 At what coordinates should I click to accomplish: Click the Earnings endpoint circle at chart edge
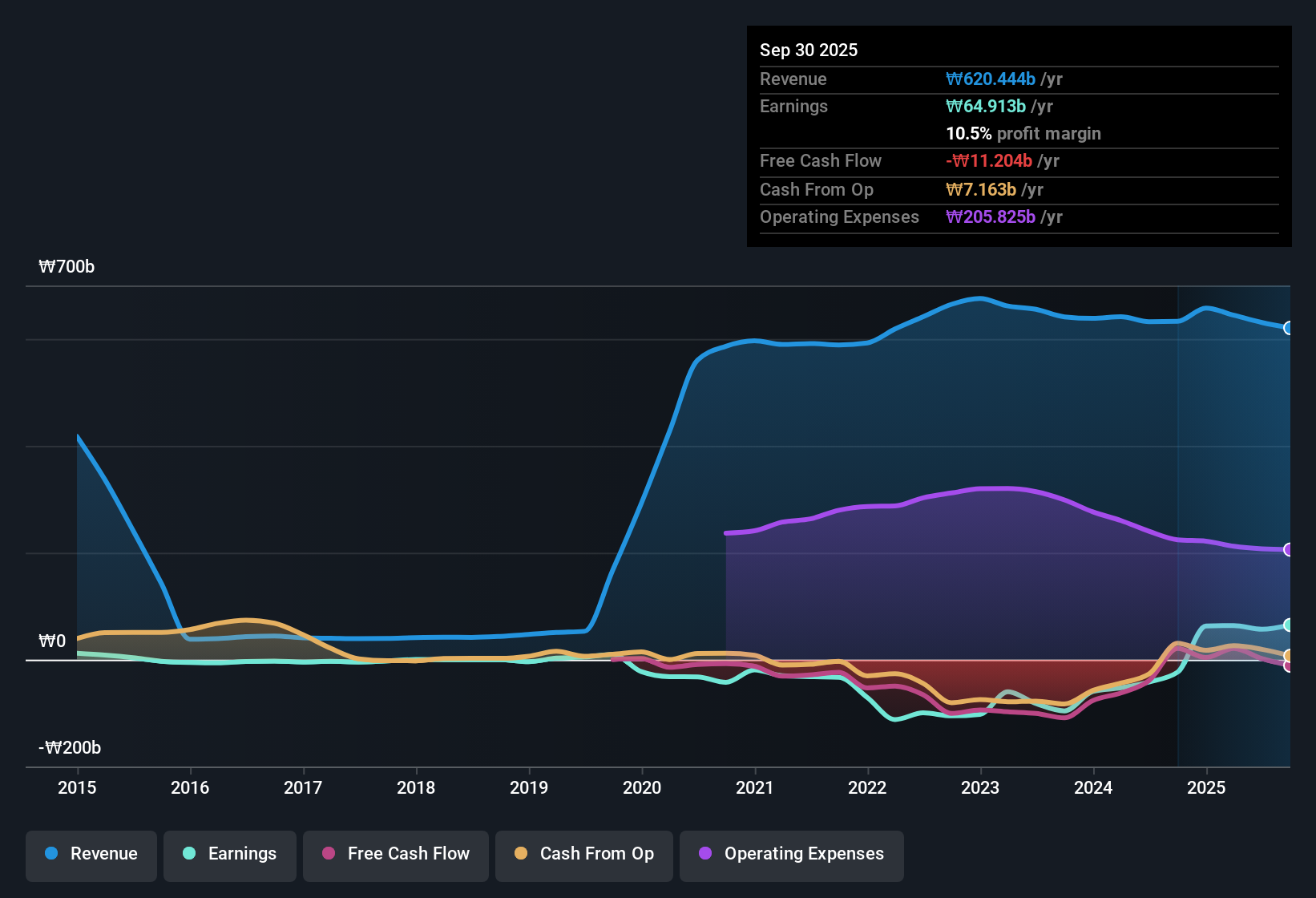point(1288,625)
